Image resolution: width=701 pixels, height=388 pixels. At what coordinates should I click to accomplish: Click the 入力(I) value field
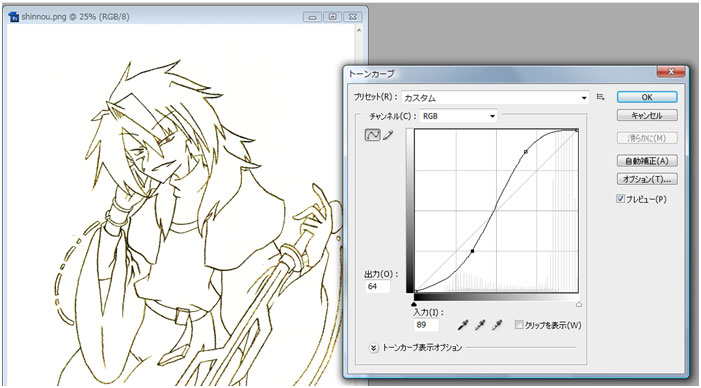coord(426,325)
